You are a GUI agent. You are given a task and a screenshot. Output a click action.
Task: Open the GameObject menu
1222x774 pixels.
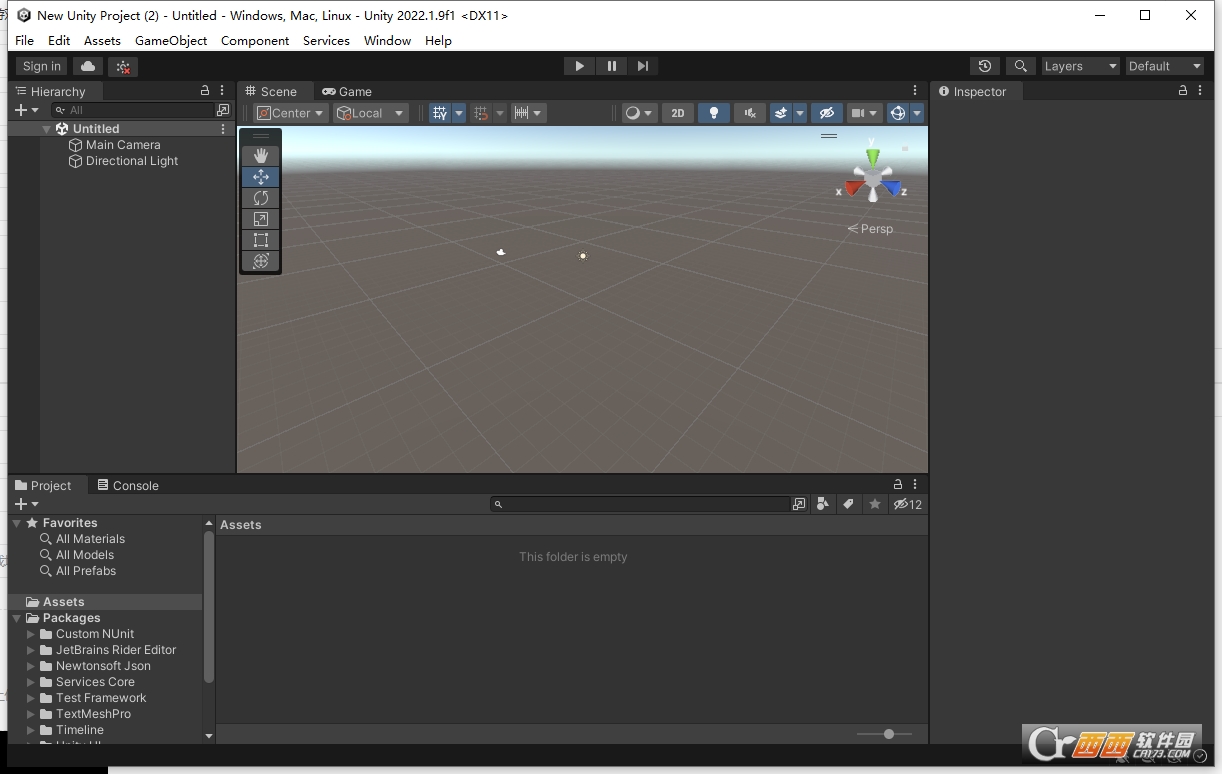point(171,41)
